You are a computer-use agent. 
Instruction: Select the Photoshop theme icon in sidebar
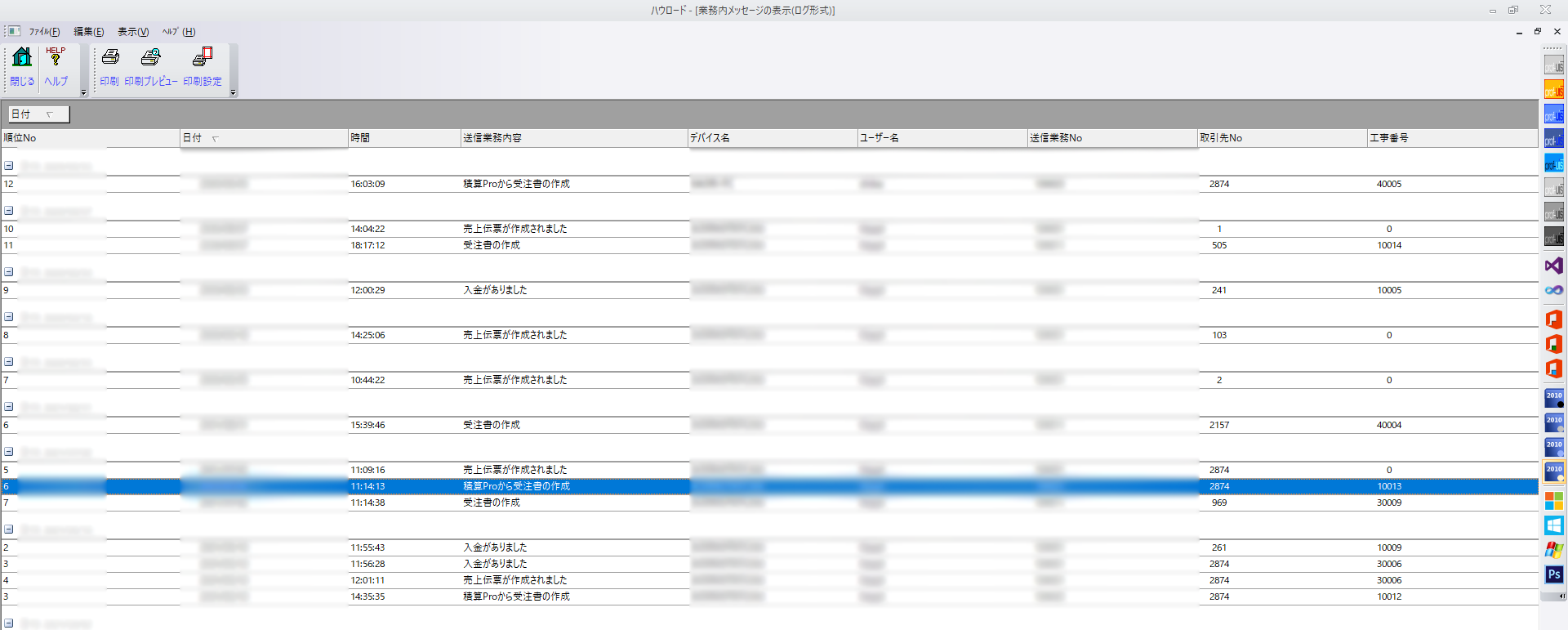point(1553,574)
